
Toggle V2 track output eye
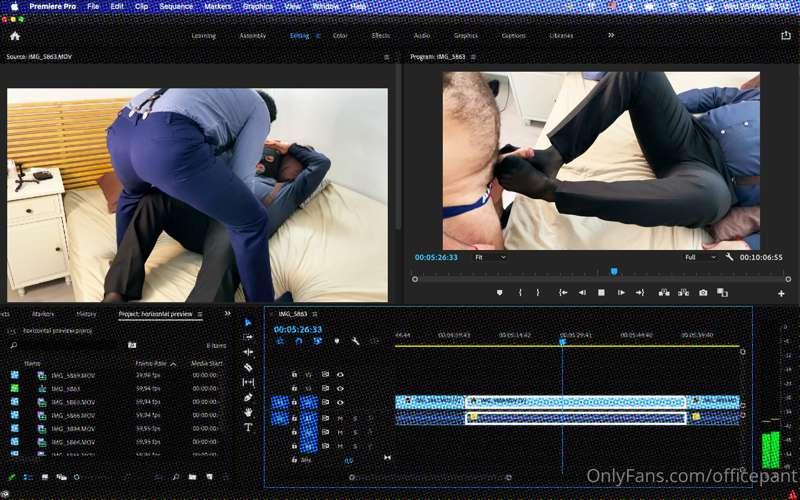[x=340, y=388]
